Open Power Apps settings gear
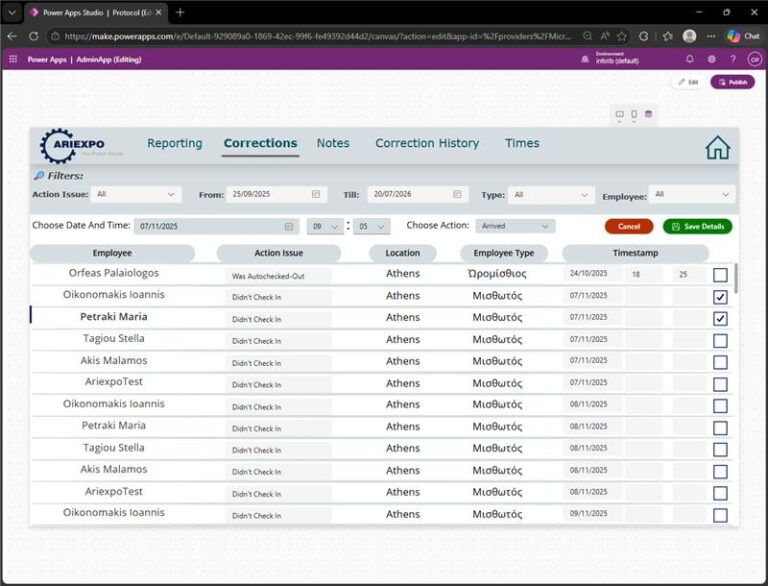The width and height of the screenshot is (768, 586). click(x=711, y=59)
